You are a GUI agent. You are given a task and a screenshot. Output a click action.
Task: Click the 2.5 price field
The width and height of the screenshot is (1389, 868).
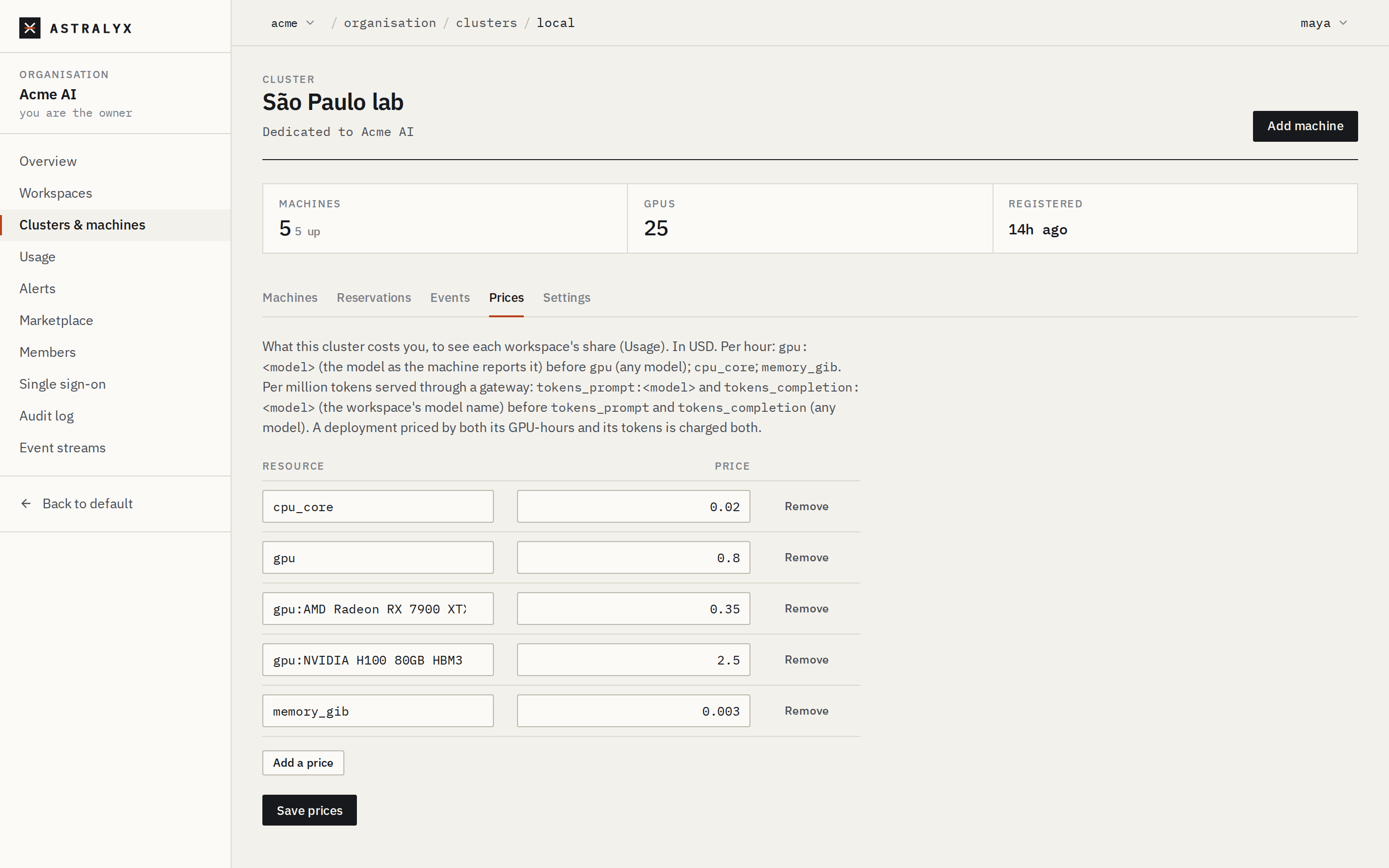[x=633, y=660]
